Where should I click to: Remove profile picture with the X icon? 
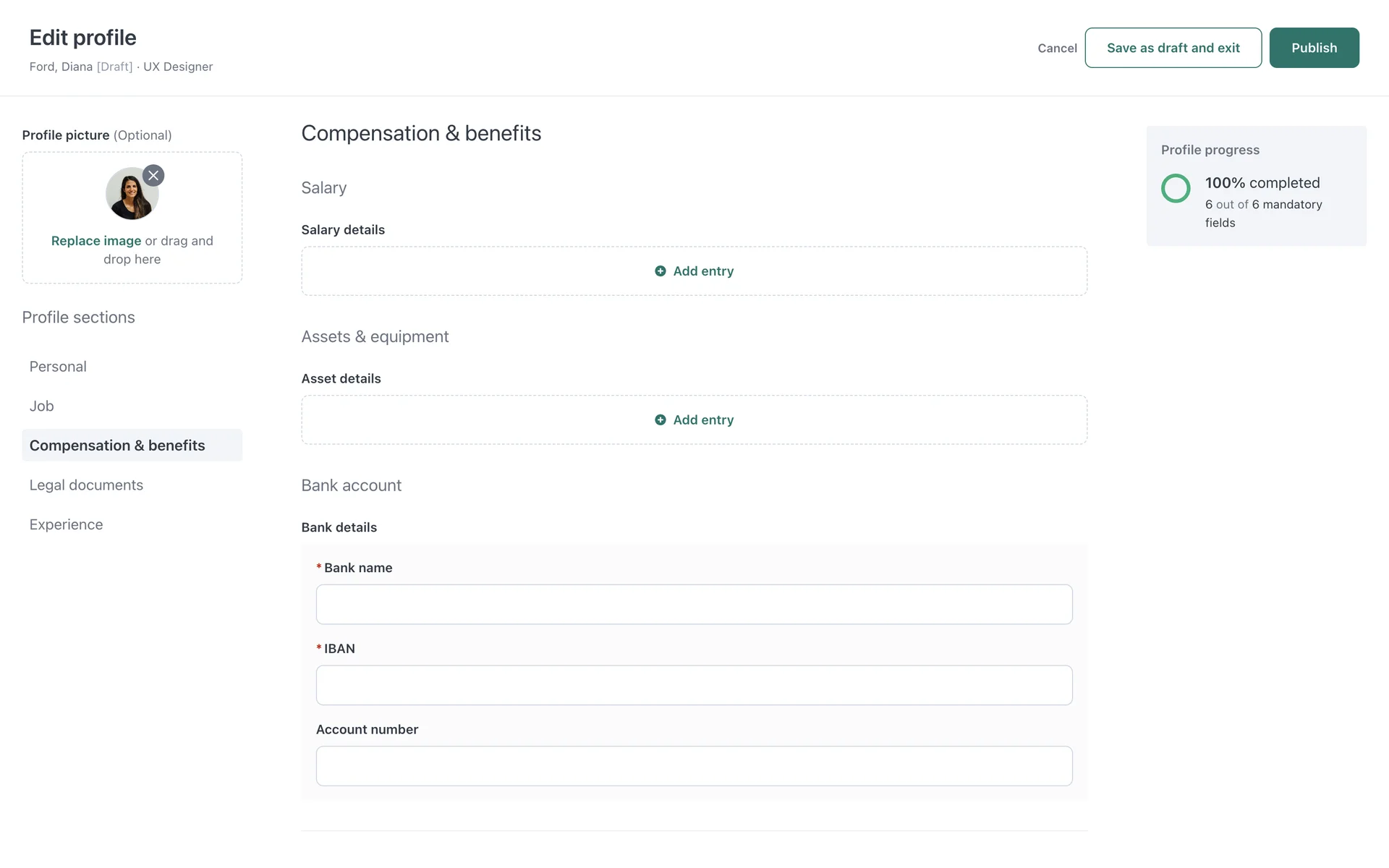153,176
